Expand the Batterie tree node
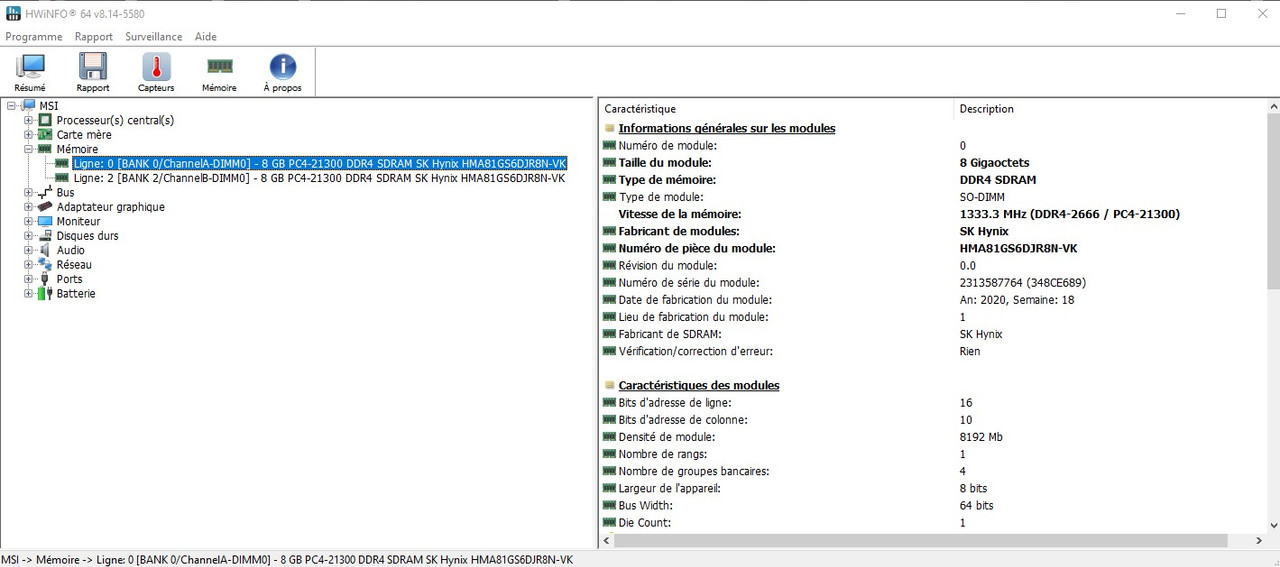The width and height of the screenshot is (1280, 567). click(29, 294)
